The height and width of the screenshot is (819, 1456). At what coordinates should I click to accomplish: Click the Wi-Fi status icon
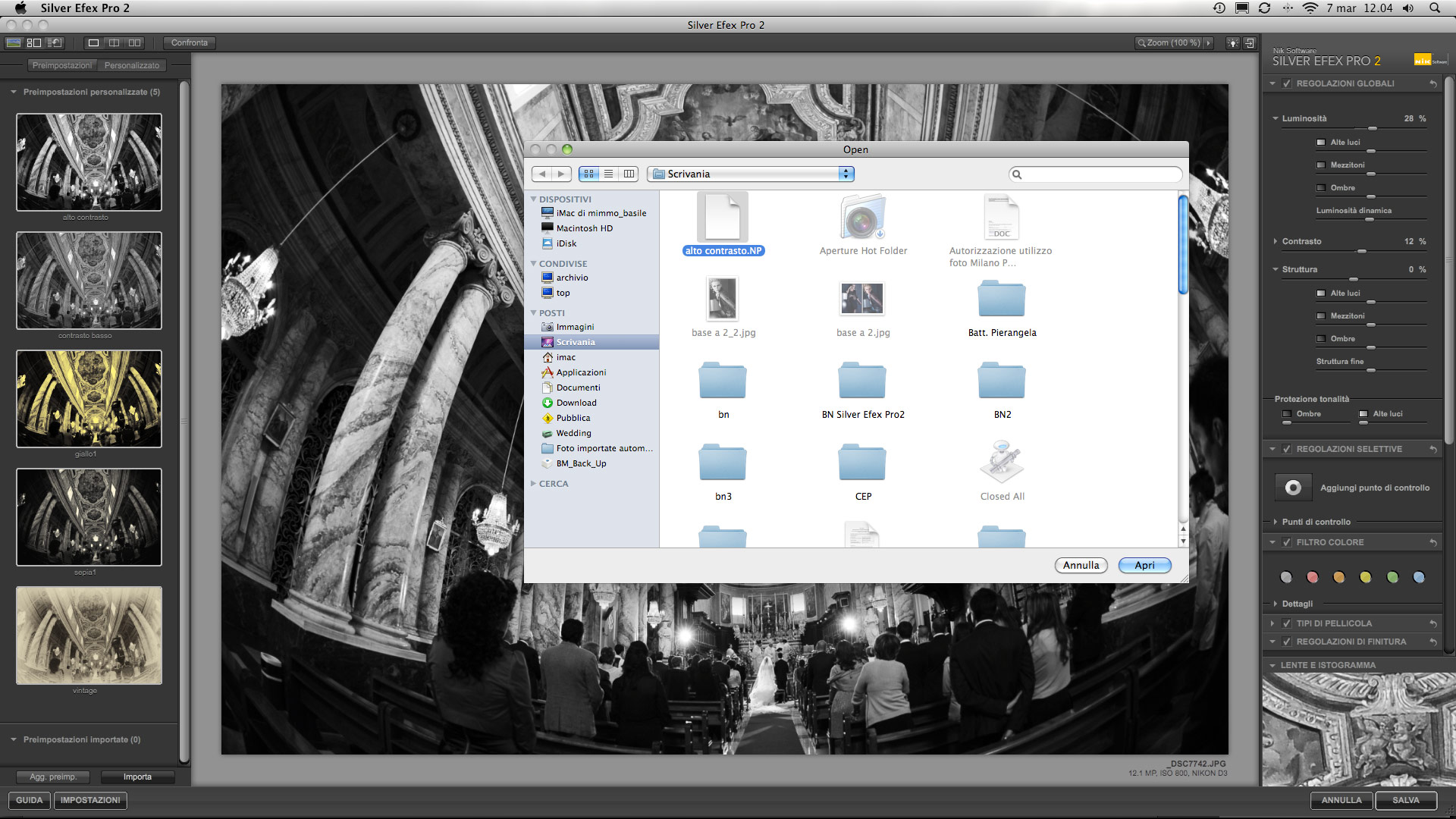click(1310, 8)
